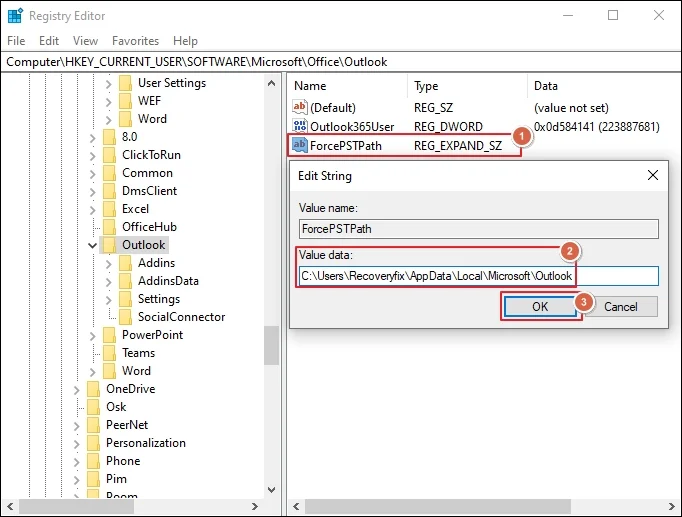682x517 pixels.
Task: Expand the PowerPoint key
Action: tap(93, 336)
